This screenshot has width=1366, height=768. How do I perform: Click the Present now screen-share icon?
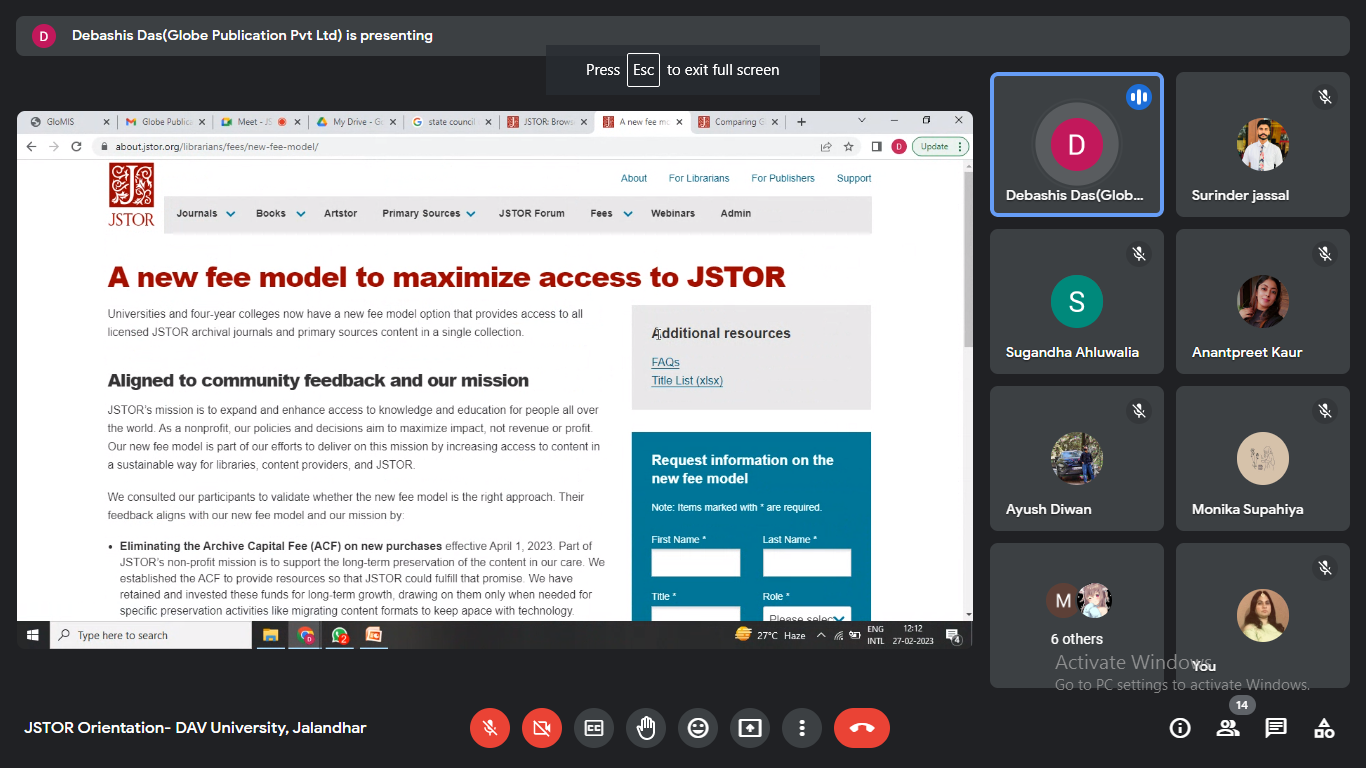pos(750,728)
